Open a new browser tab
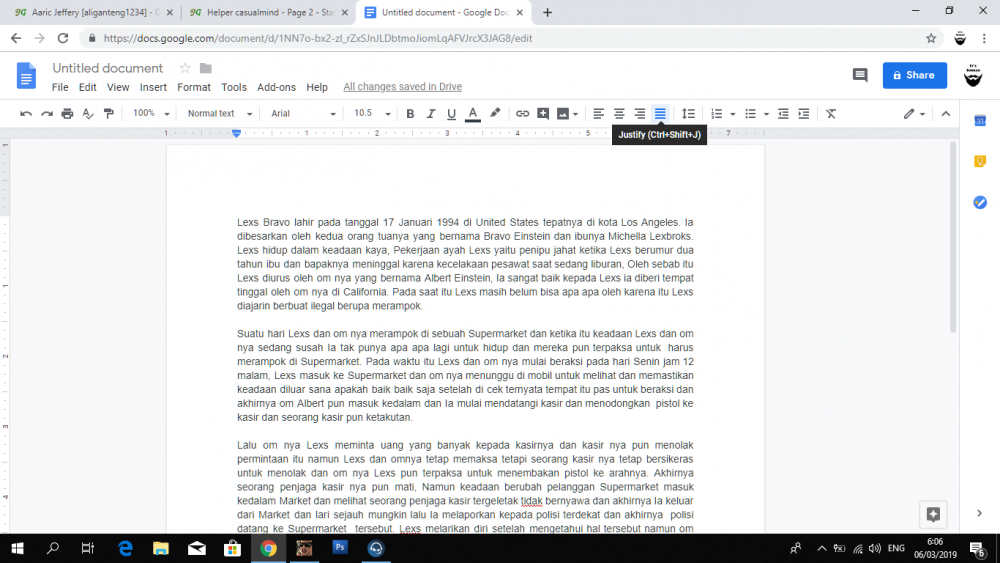The width and height of the screenshot is (1000, 563). pyautogui.click(x=547, y=12)
